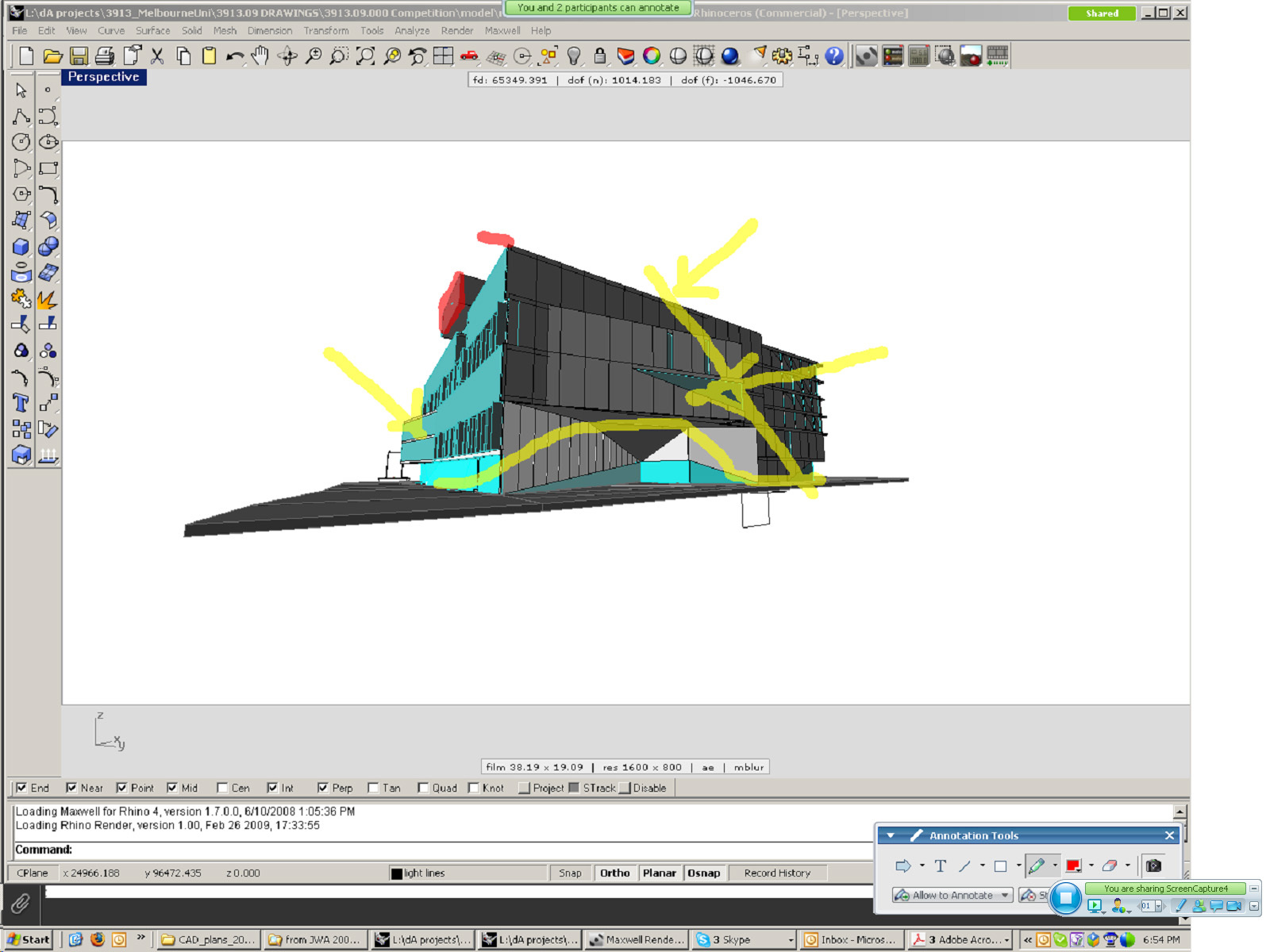The height and width of the screenshot is (952, 1270).
Task: Click the padlock Lock icon
Action: coord(600,56)
